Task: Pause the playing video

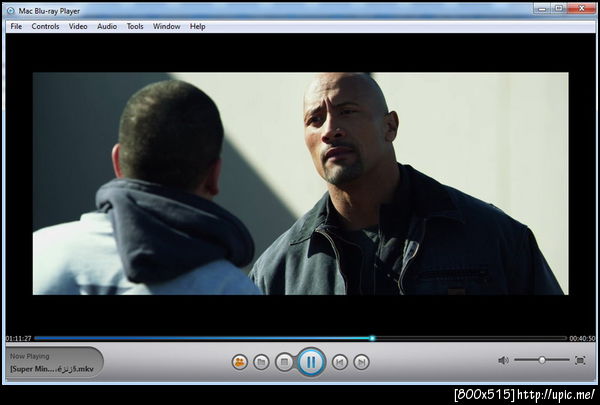Action: (x=311, y=362)
